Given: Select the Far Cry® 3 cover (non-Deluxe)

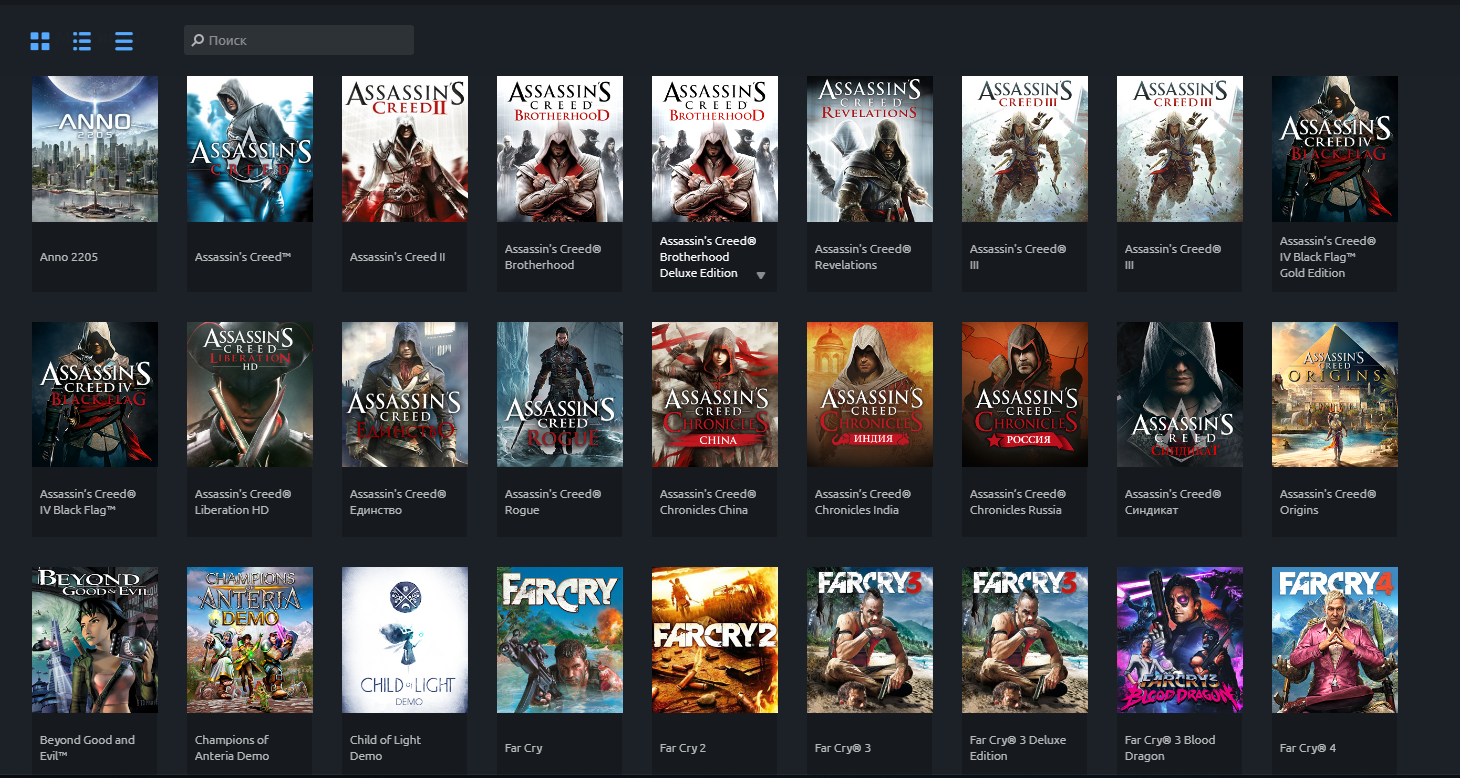Looking at the screenshot, I should (870, 640).
